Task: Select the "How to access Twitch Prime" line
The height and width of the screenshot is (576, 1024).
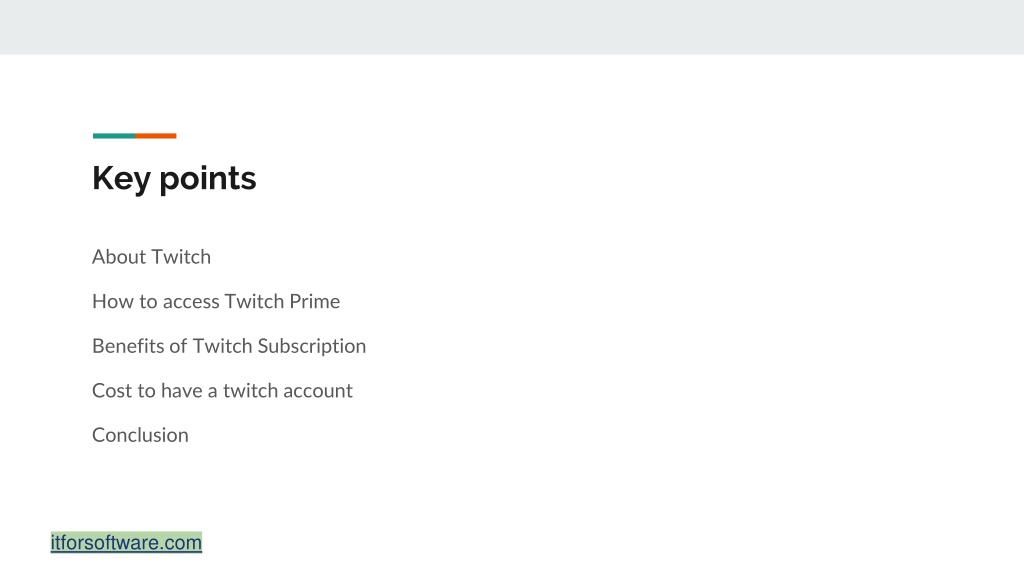Action: tap(216, 301)
